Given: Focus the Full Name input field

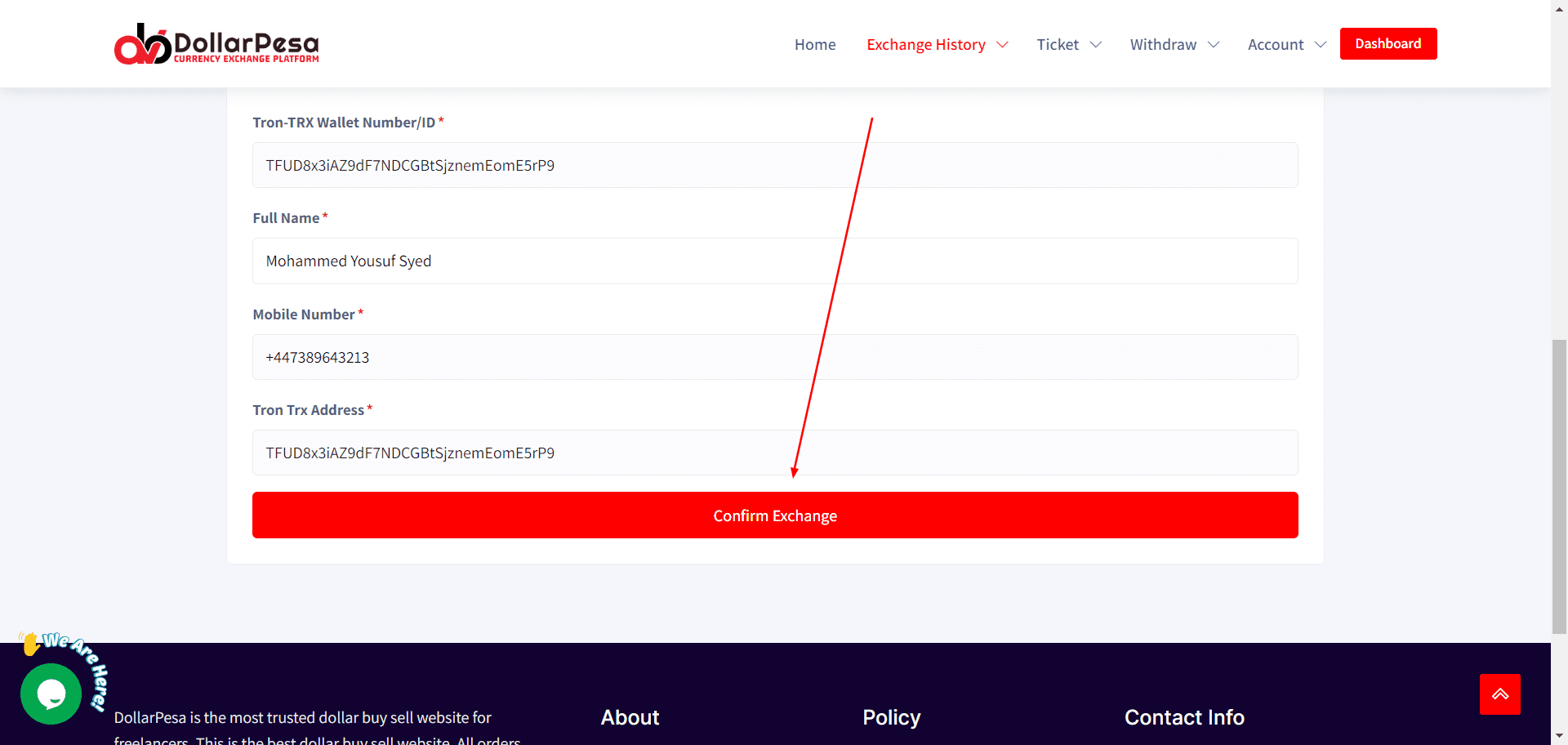Looking at the screenshot, I should tap(775, 261).
